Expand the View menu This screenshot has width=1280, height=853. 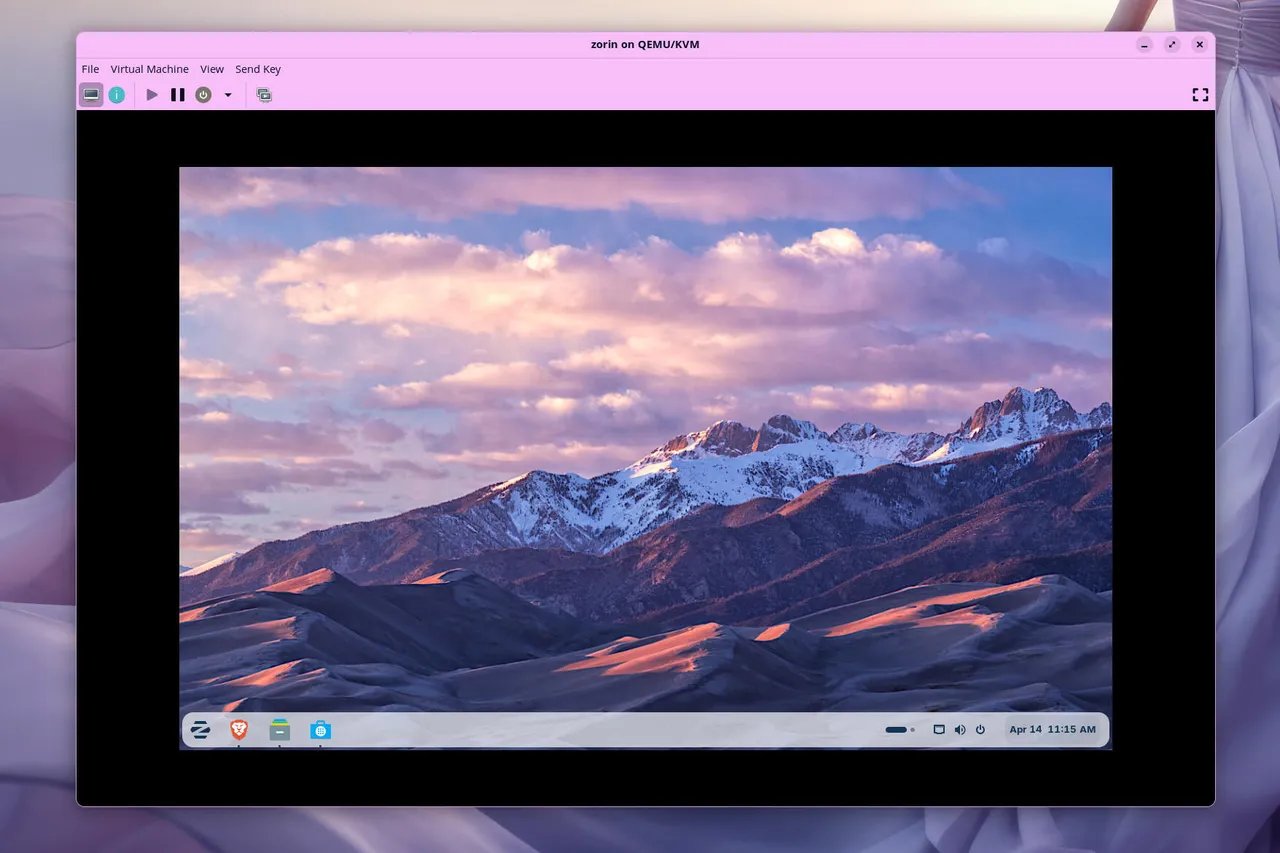click(x=212, y=69)
